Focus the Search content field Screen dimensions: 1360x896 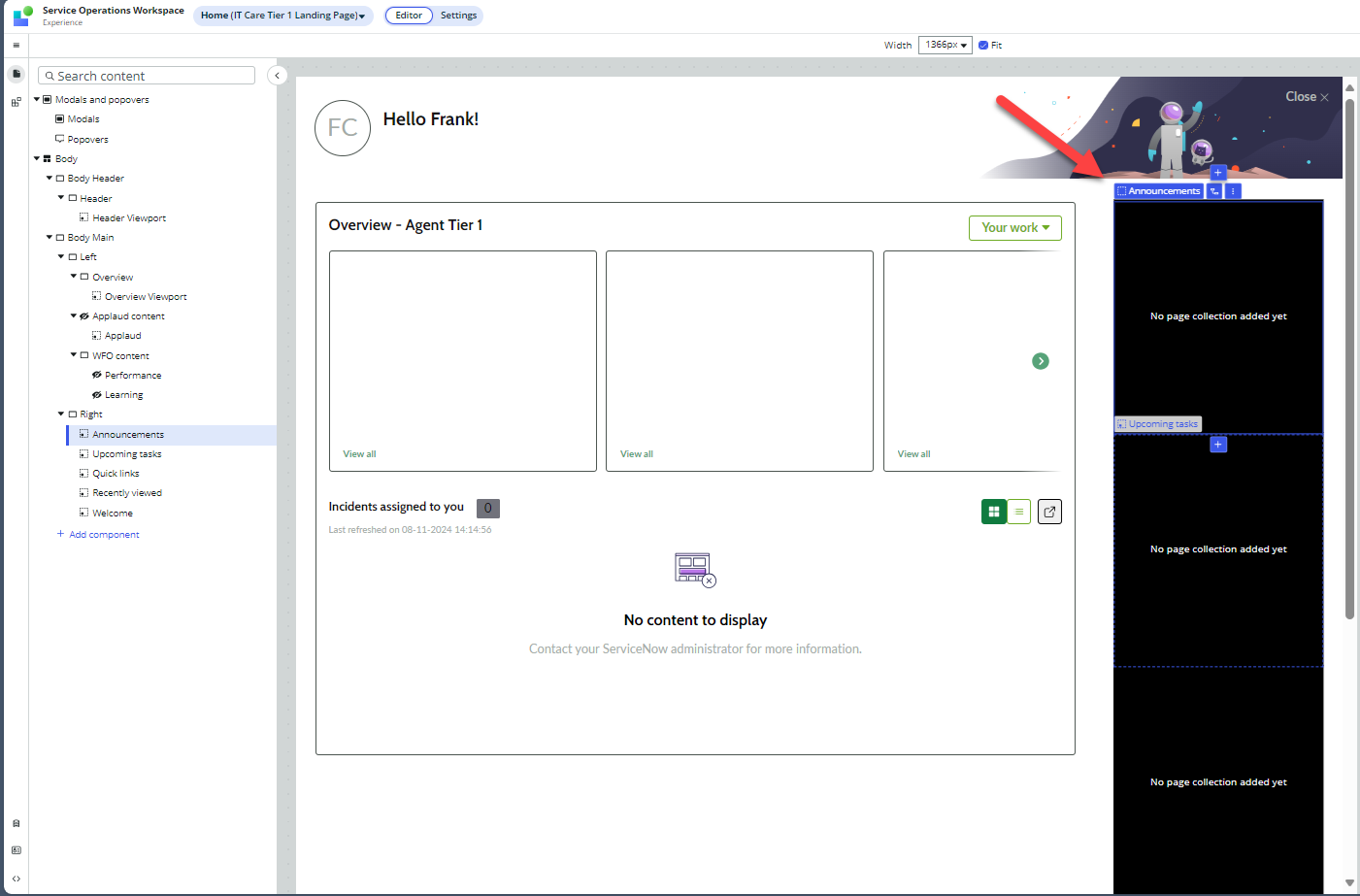(x=147, y=76)
